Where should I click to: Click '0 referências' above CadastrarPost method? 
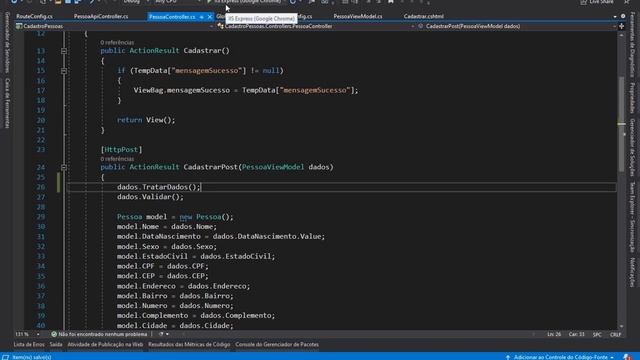117,159
